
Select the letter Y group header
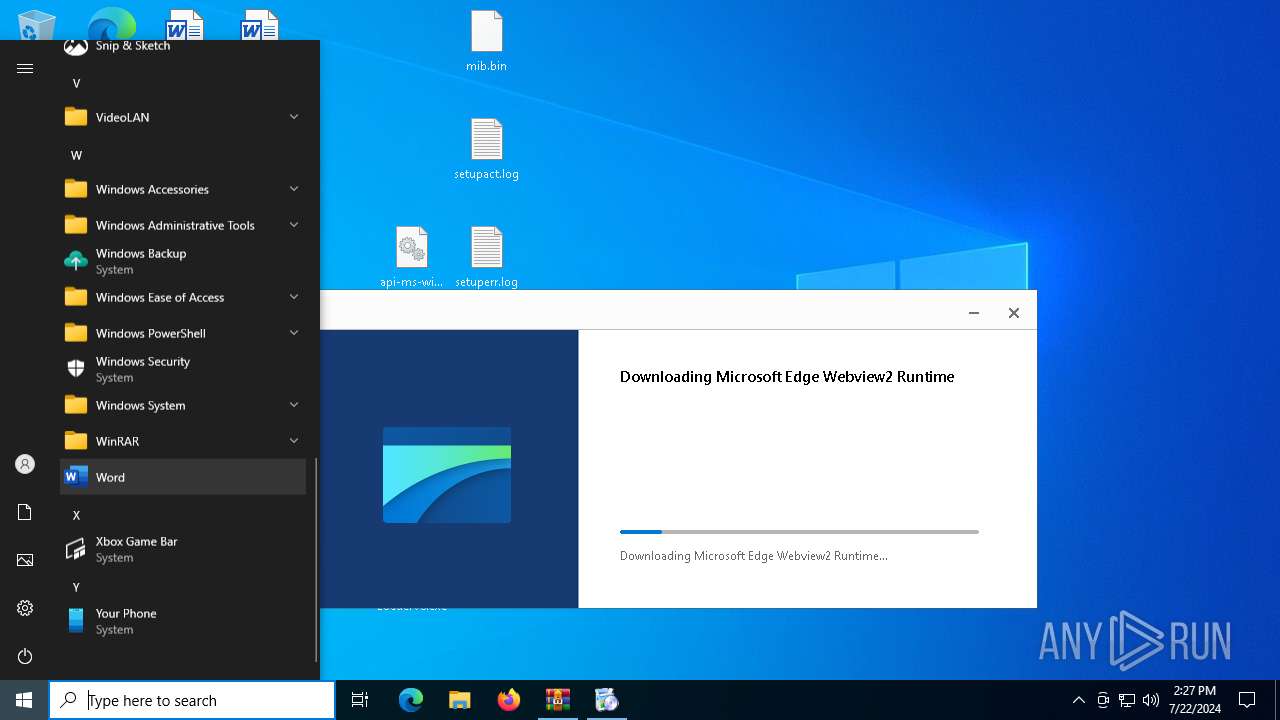(76, 587)
